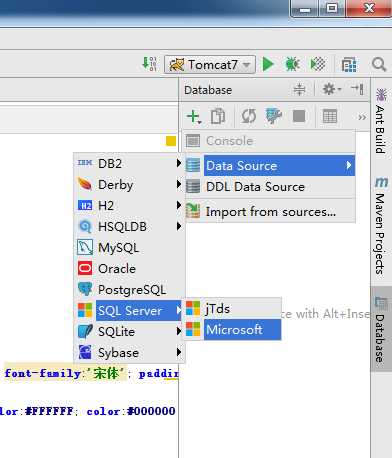
Task: Select the Microsoft driver option
Action: tap(233, 330)
